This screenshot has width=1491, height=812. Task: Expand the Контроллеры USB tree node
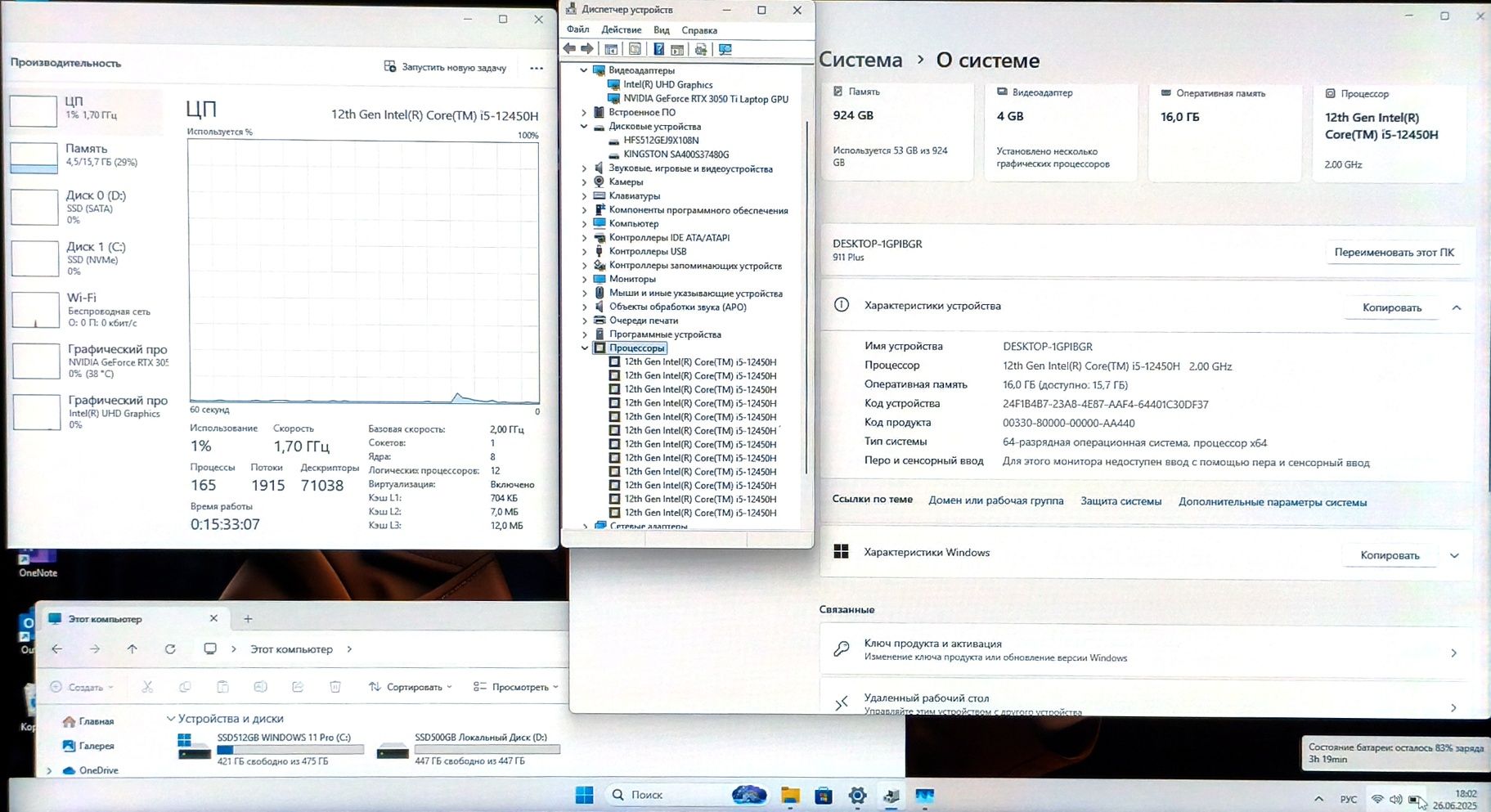click(x=584, y=251)
